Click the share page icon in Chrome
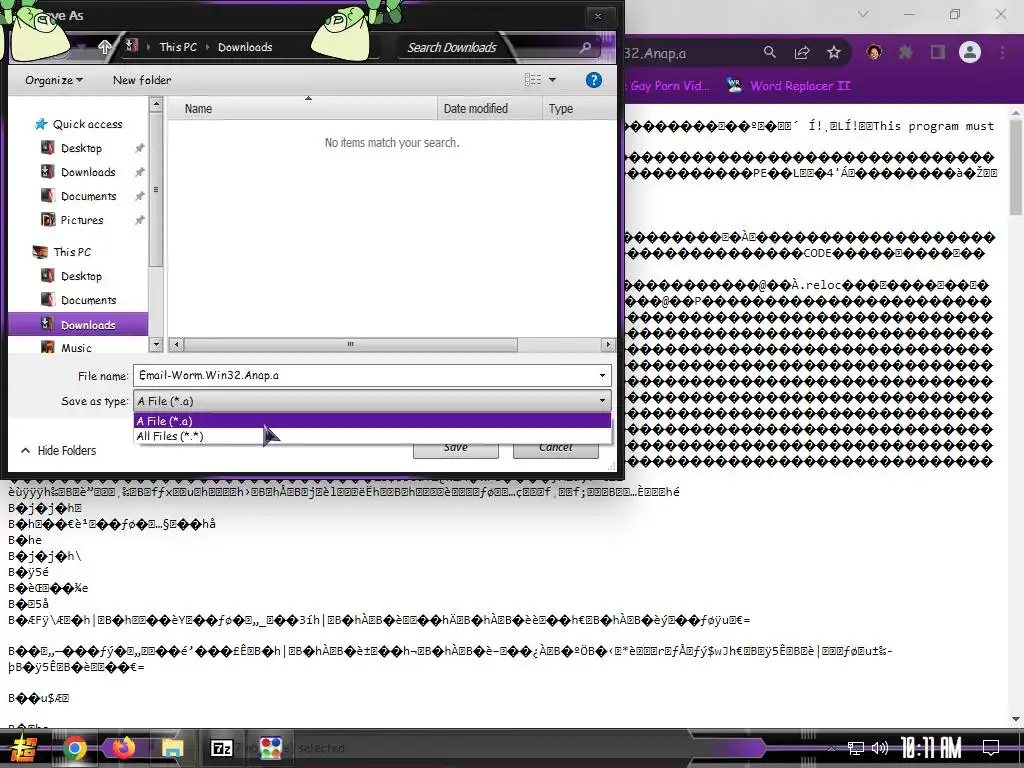 pos(802,52)
